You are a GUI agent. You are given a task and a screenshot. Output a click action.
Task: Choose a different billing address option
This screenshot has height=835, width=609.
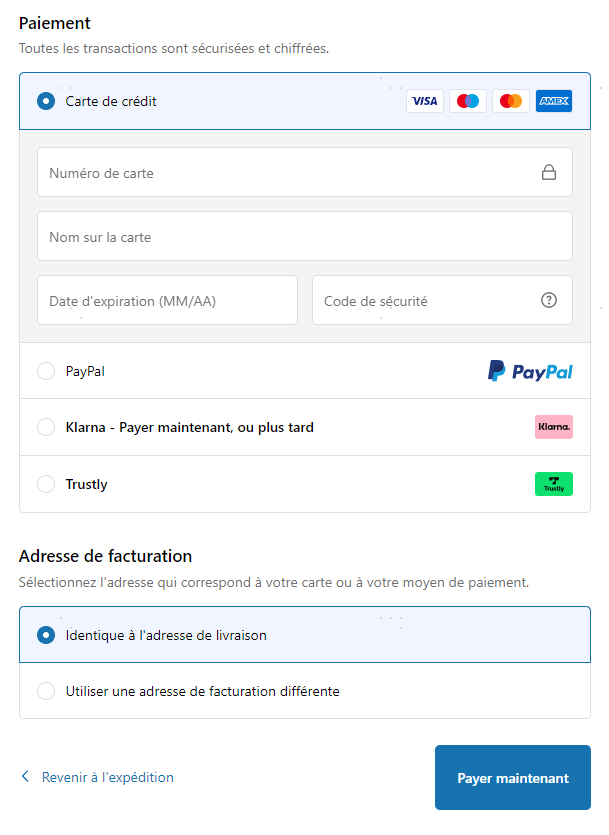click(x=46, y=691)
